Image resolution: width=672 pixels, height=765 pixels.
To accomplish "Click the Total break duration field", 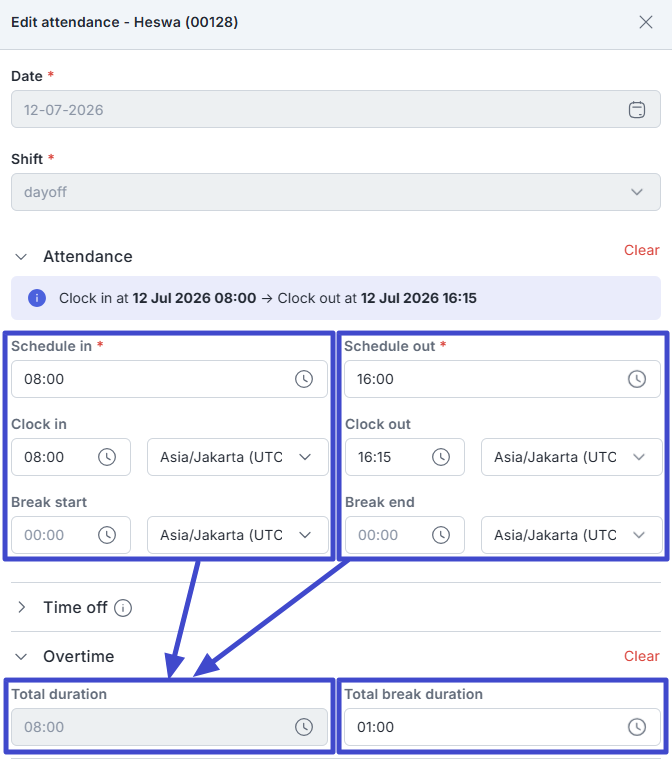I will coord(502,727).
